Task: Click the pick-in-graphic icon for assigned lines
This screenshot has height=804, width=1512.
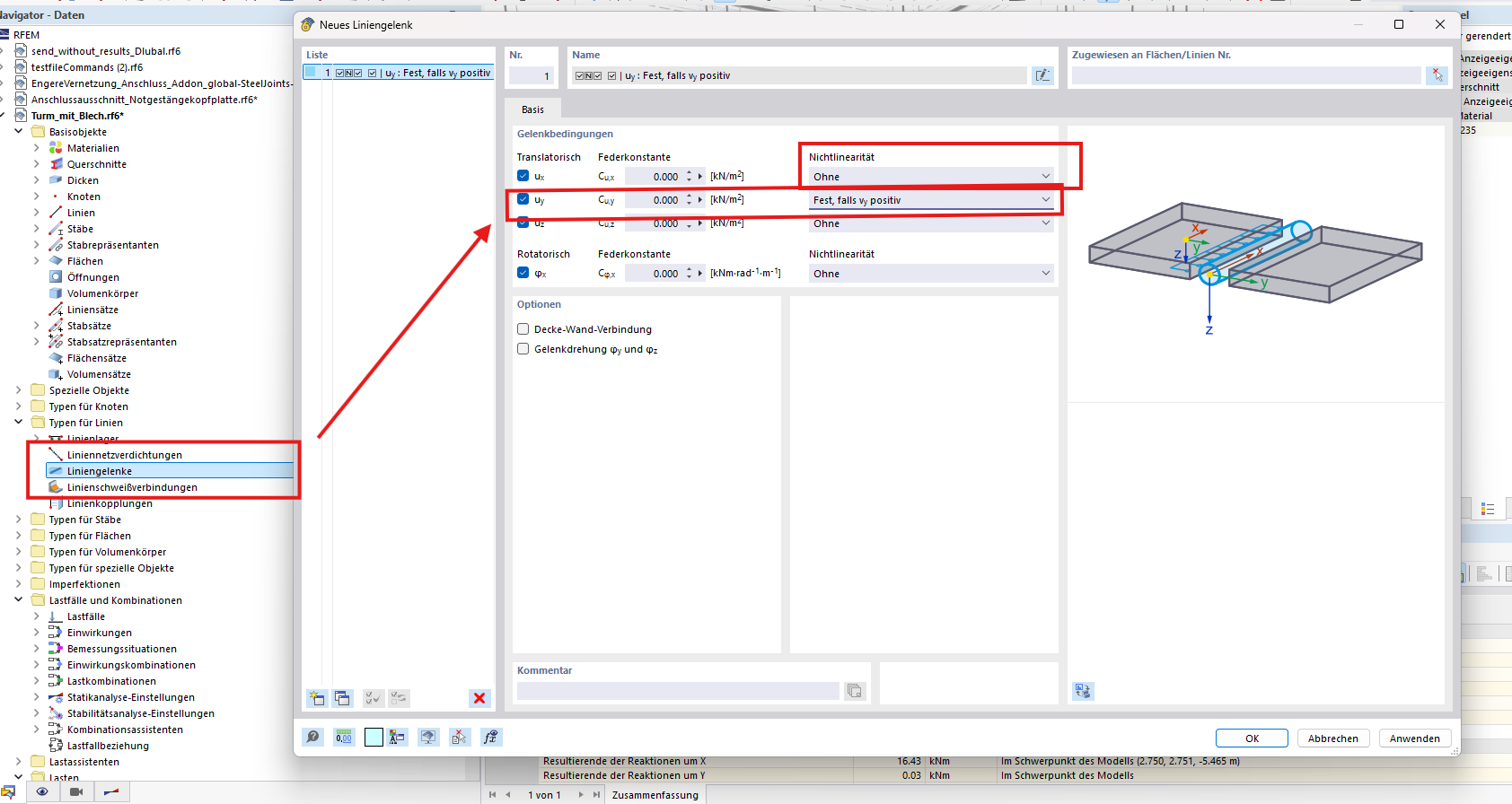Action: [1437, 76]
